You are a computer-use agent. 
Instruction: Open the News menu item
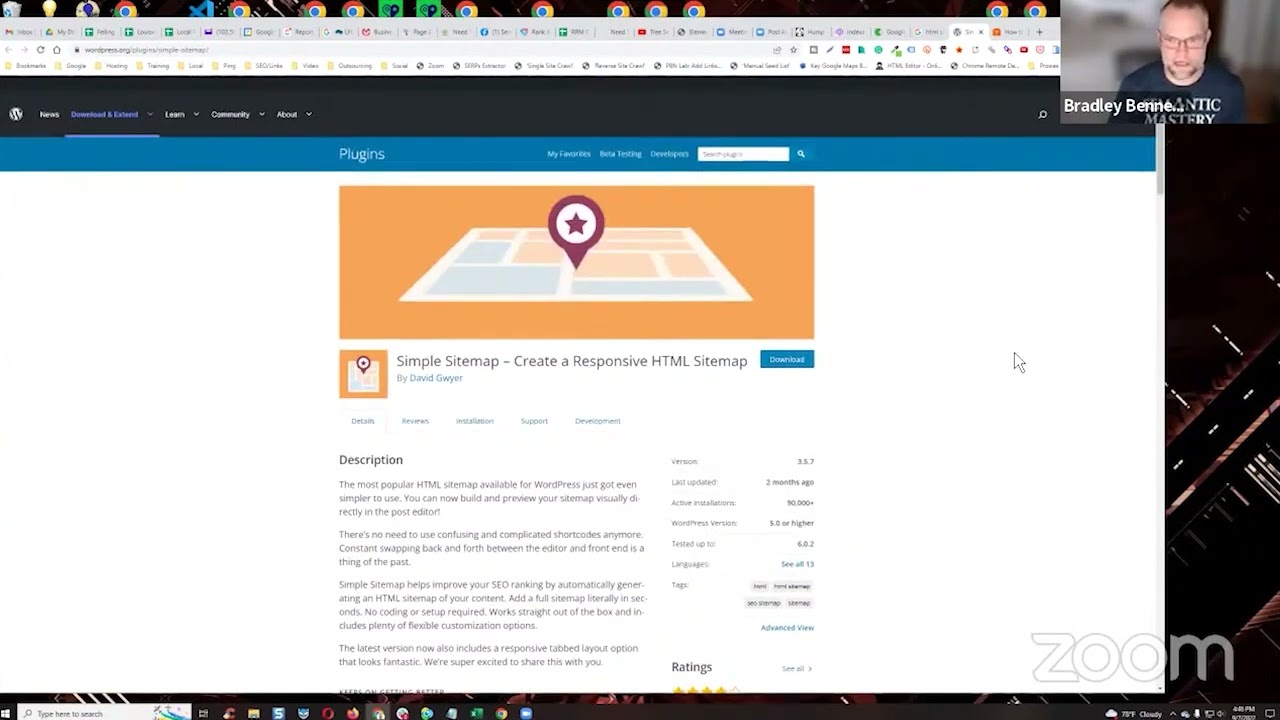[x=49, y=114]
